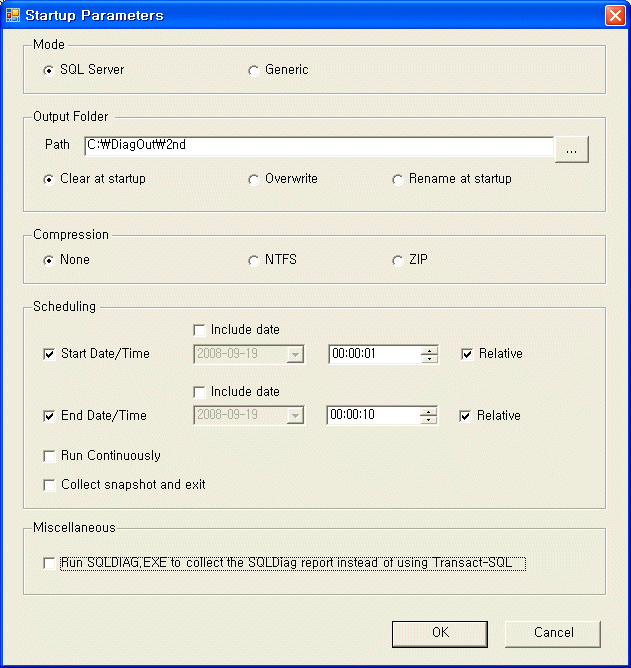Select Rename at startup option
The image size is (631, 668).
coord(398,179)
